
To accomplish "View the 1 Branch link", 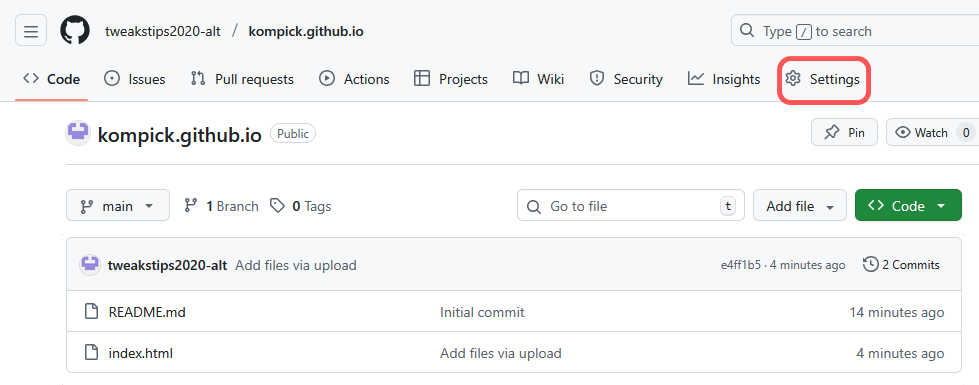I will coord(221,206).
